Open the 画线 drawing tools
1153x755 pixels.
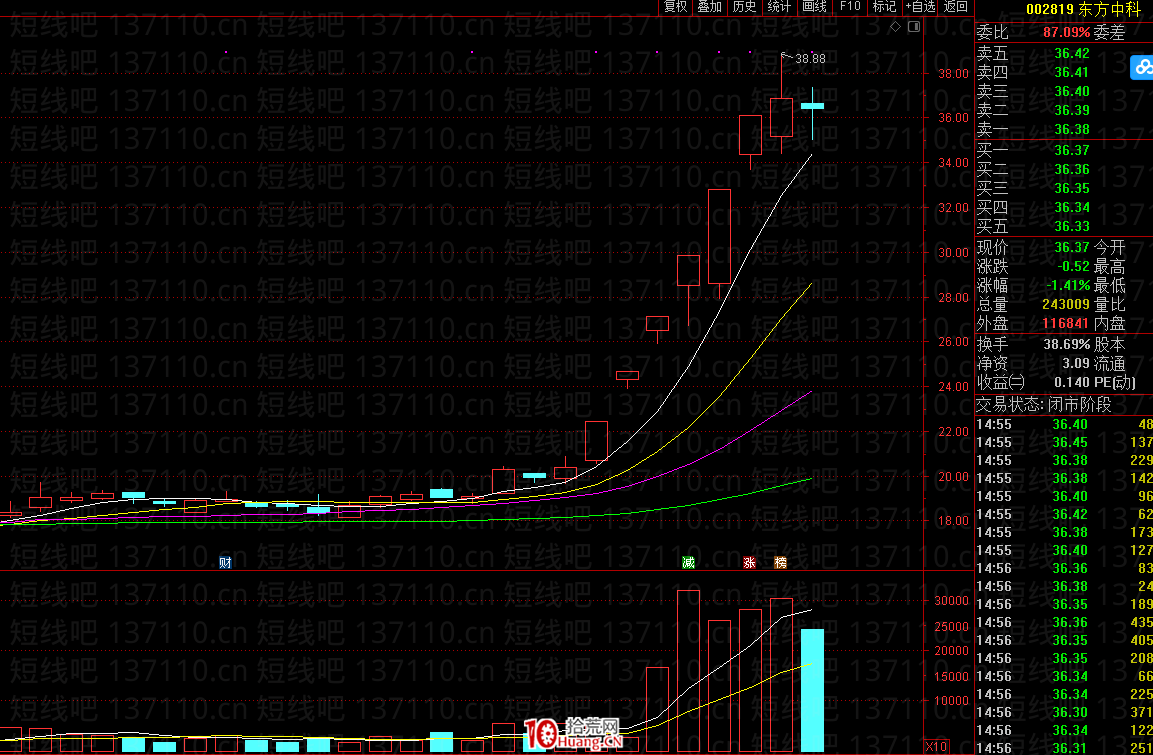coord(814,7)
